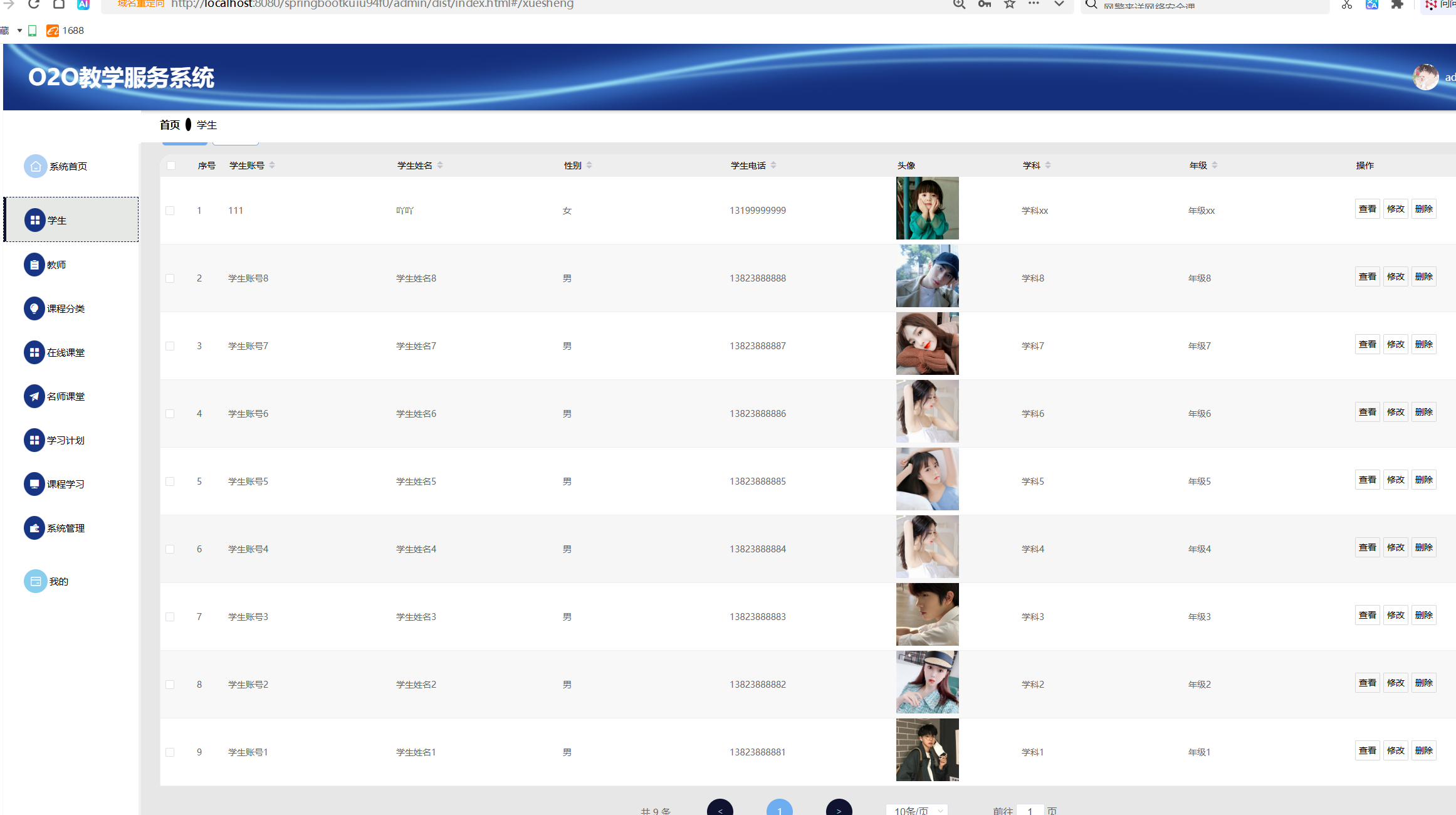This screenshot has width=1456, height=815.
Task: Check the checkbox for row 学生账号8
Action: [x=170, y=278]
